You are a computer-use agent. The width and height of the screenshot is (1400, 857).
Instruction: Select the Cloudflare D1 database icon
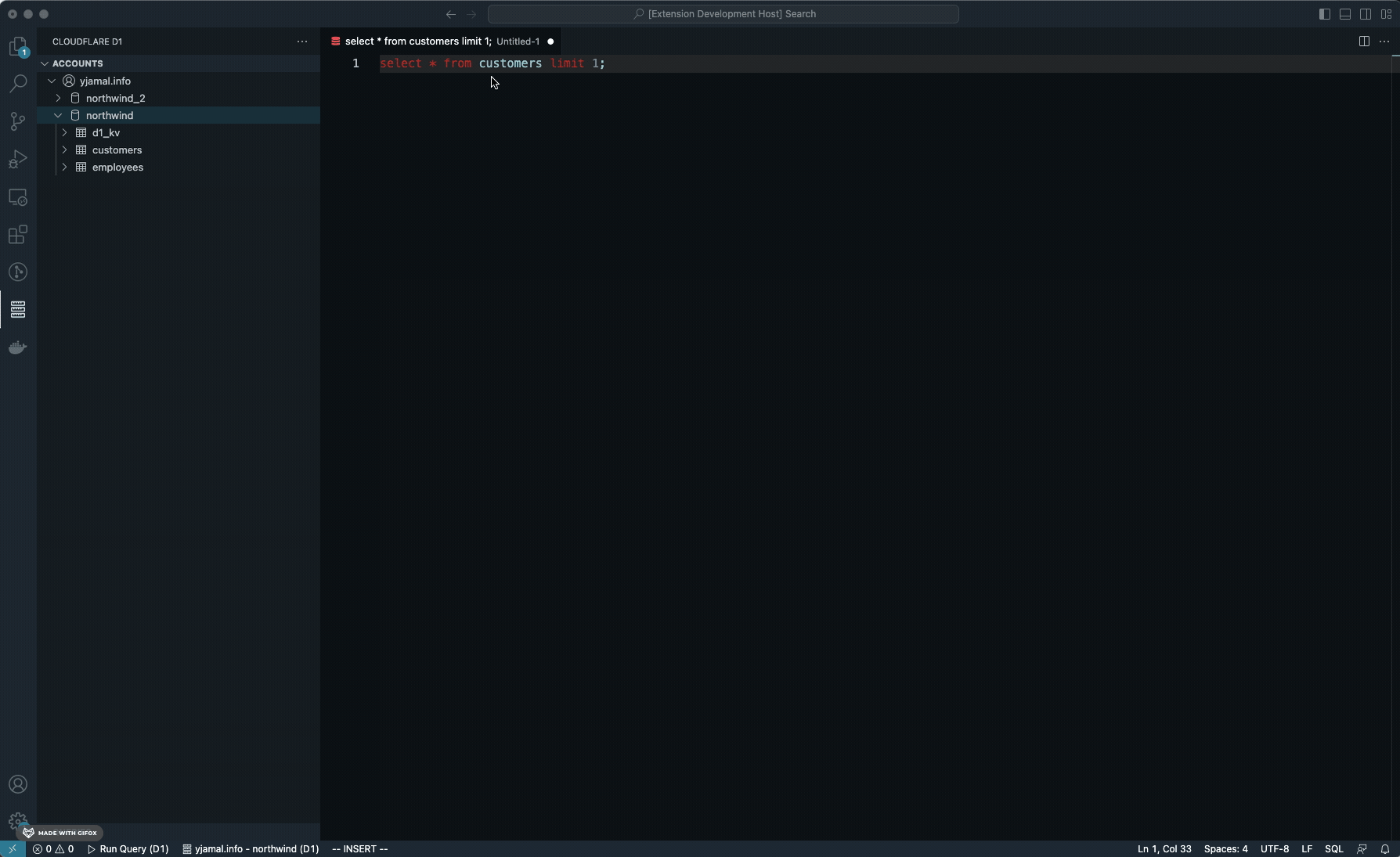point(18,309)
